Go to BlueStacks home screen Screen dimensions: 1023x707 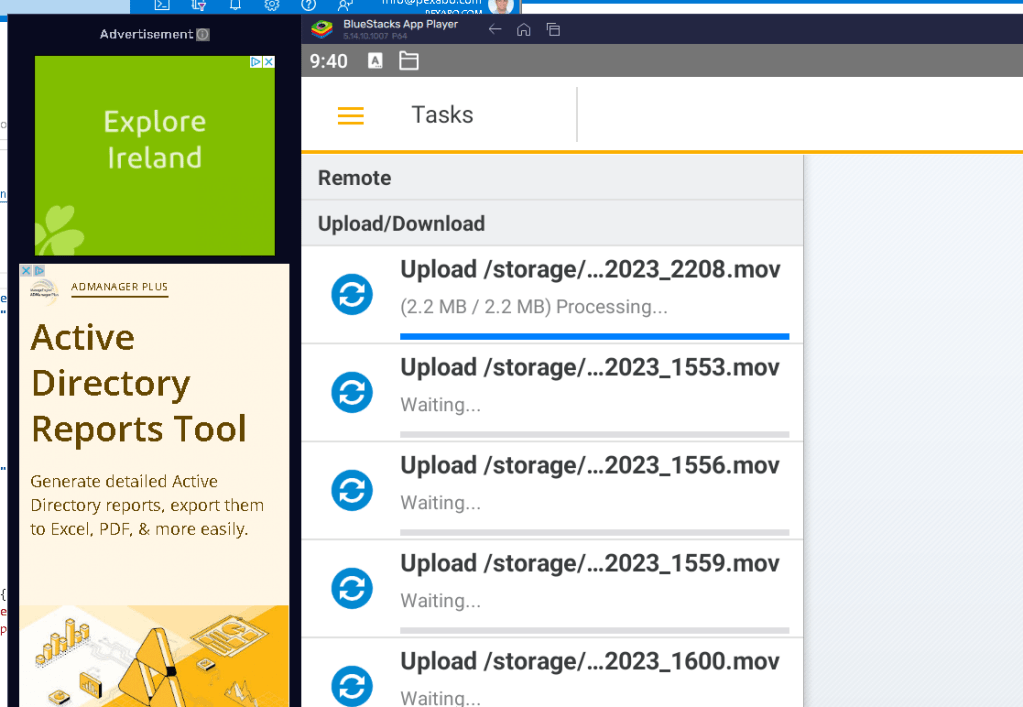(523, 29)
